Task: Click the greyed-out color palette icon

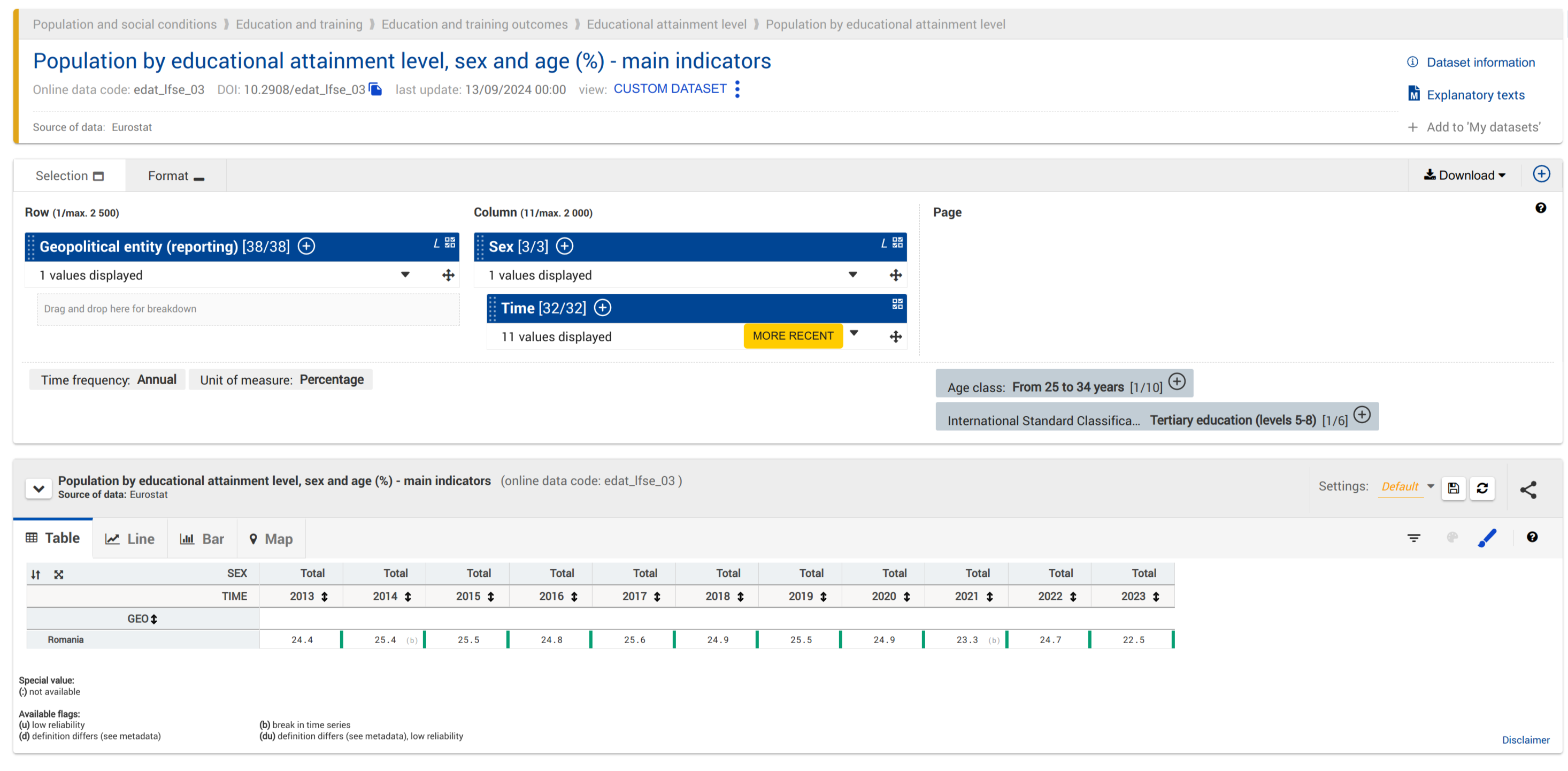Action: coord(1452,537)
